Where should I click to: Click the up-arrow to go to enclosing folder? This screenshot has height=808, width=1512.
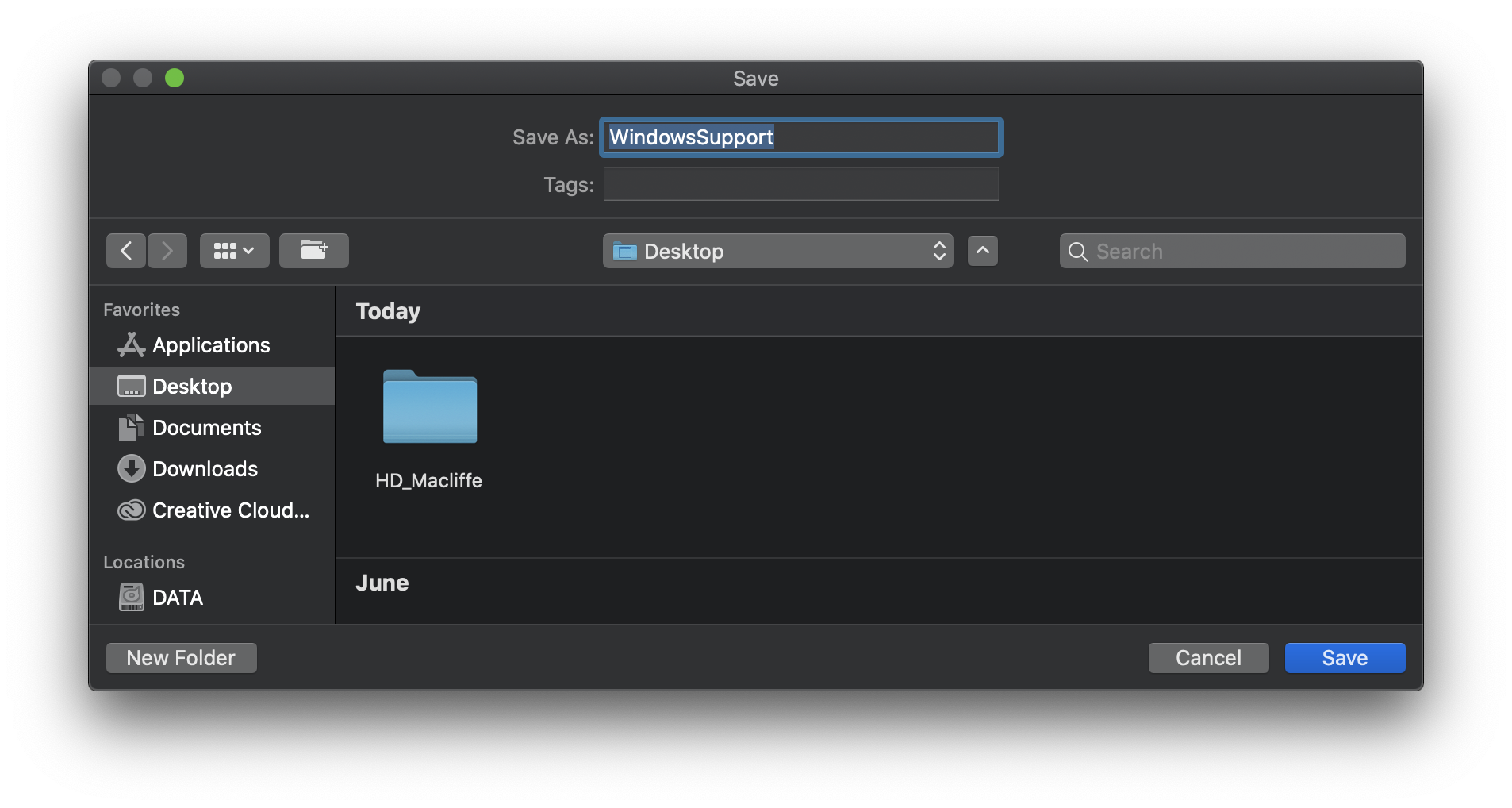tap(982, 251)
